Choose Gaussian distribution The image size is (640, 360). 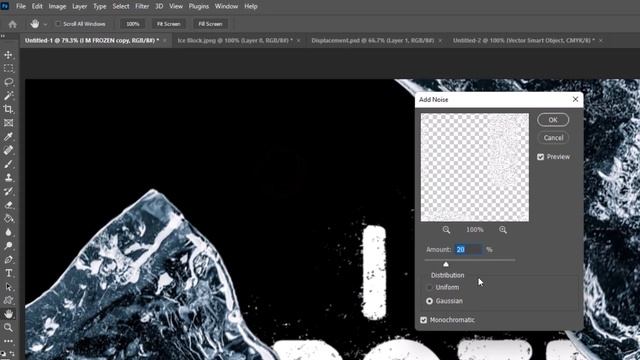(x=429, y=301)
